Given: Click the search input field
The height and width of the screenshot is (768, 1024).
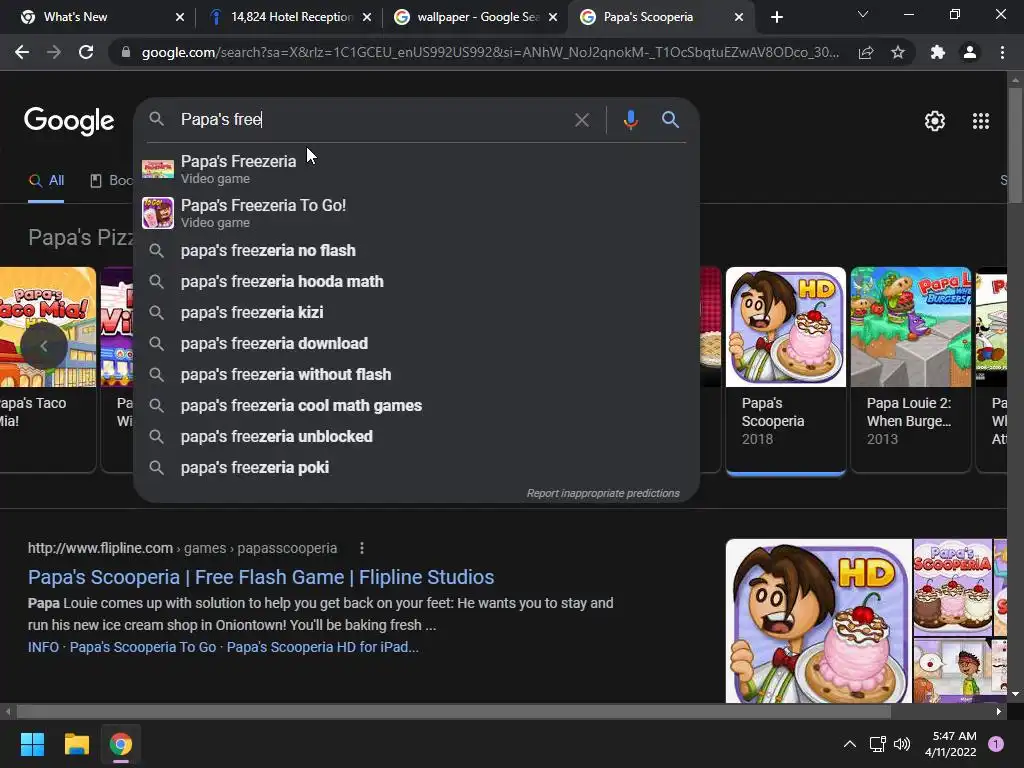Looking at the screenshot, I should pyautogui.click(x=372, y=120).
